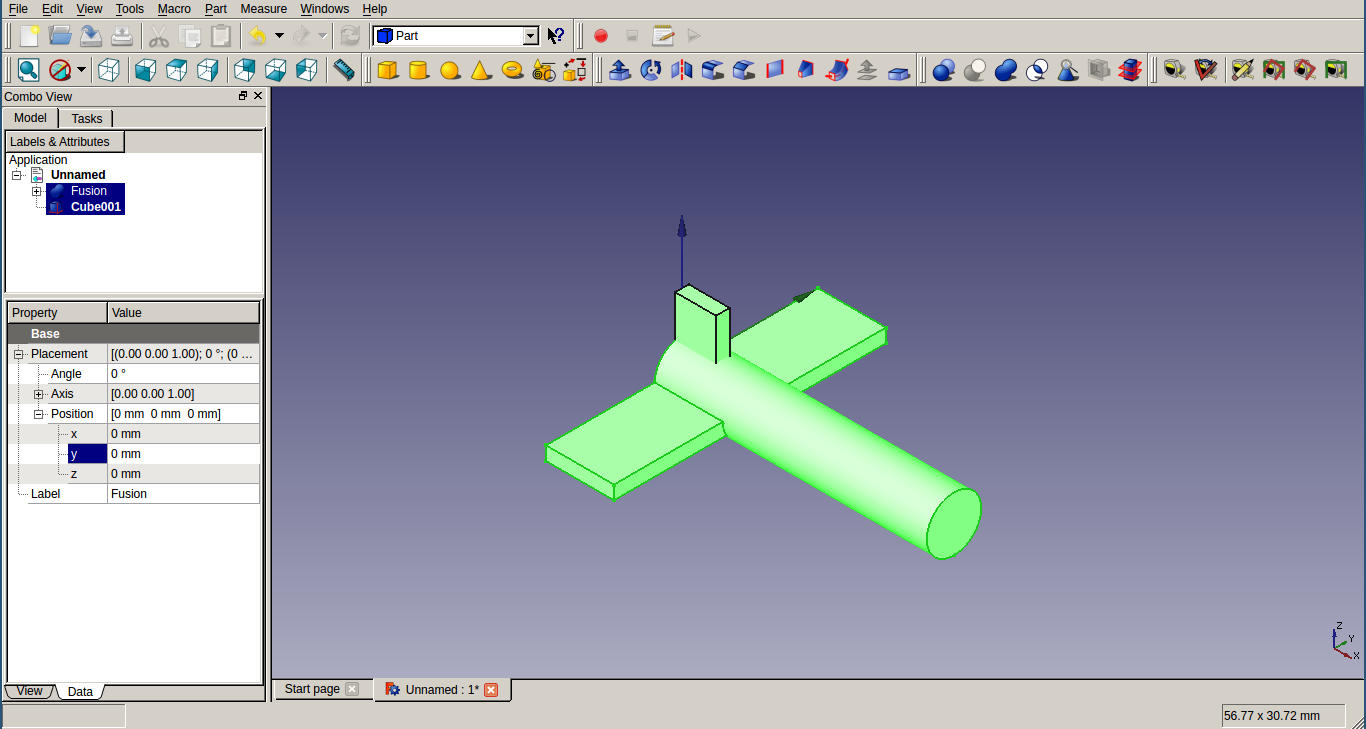Open the Part workbench selector dropdown
Viewport: 1366px width, 729px height.
coord(531,36)
